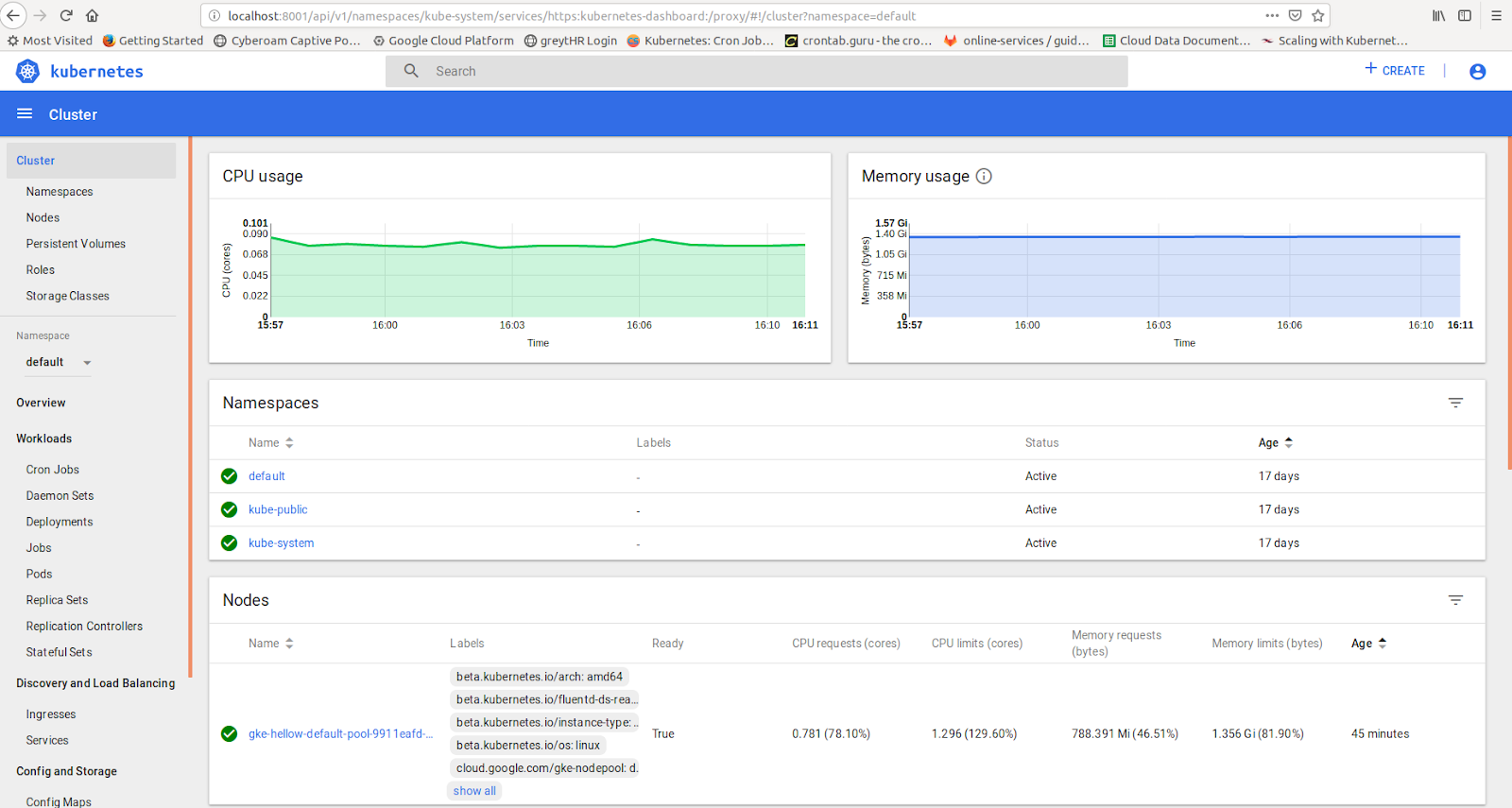The width and height of the screenshot is (1512, 808).
Task: Open Nodes in the sidebar
Action: point(43,217)
